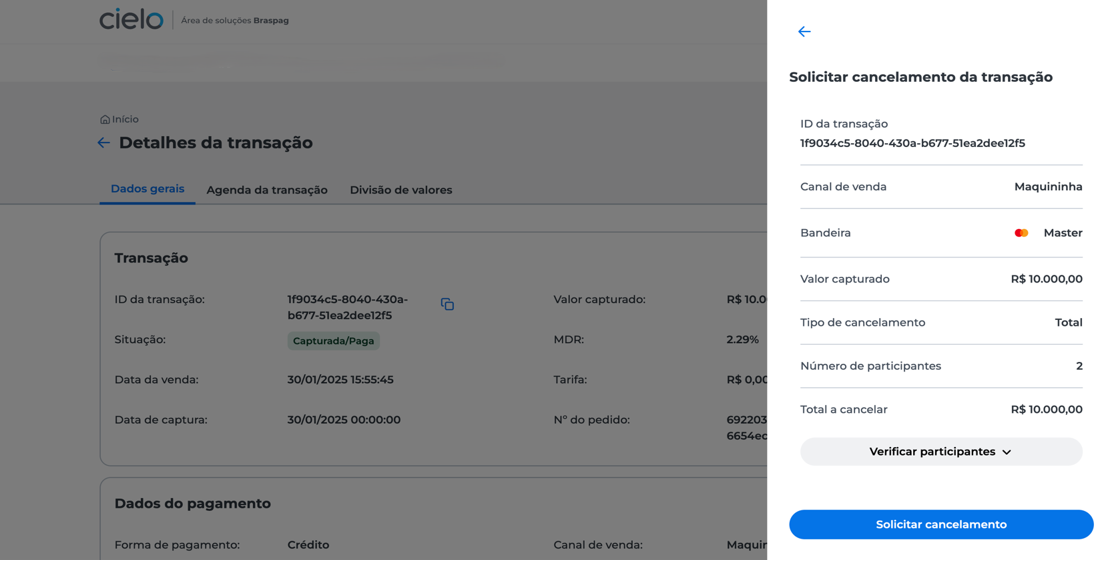
Task: Click the Total a cancelar amount
Action: point(1046,410)
